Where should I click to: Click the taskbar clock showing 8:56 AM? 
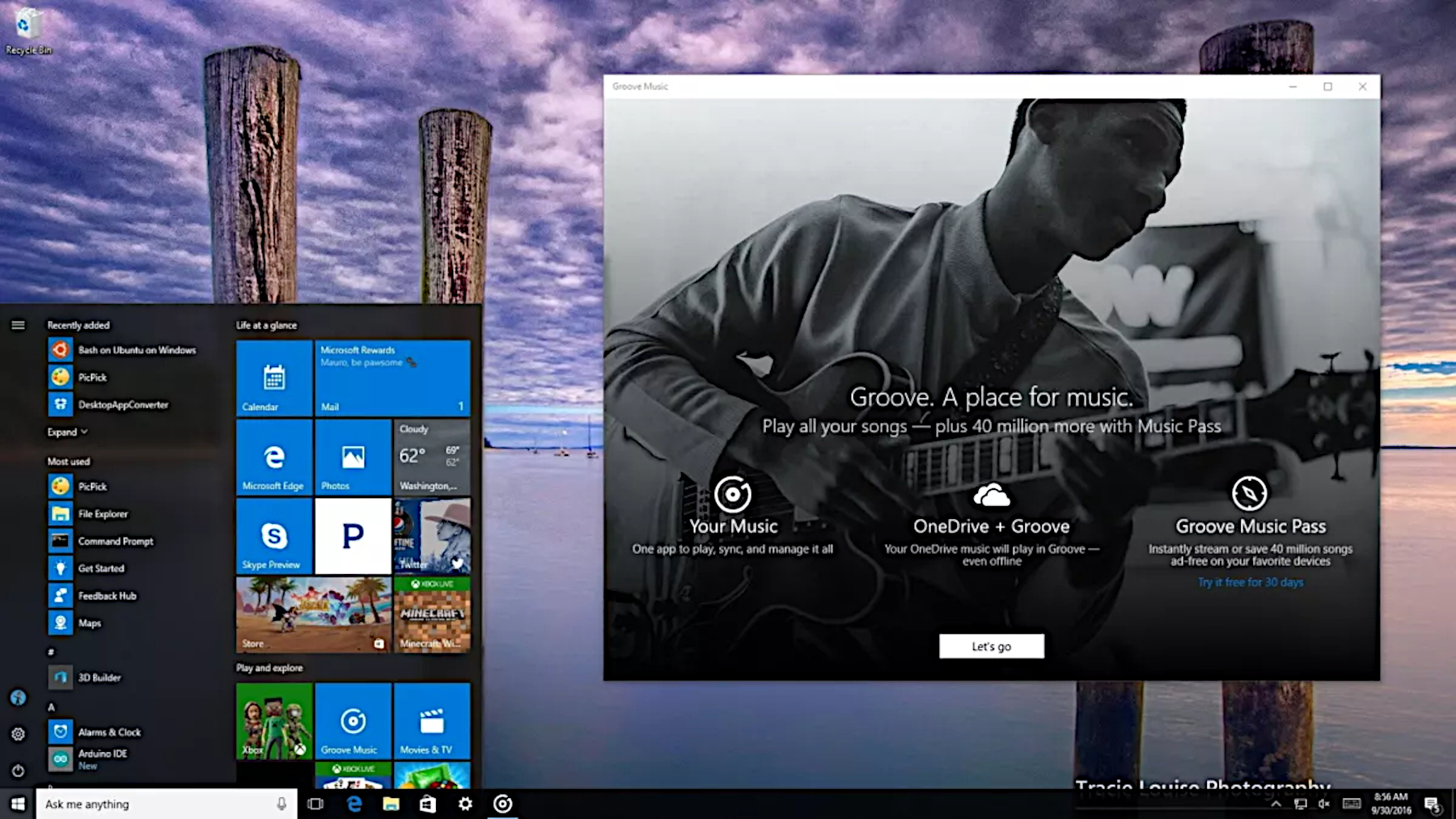(x=1391, y=804)
